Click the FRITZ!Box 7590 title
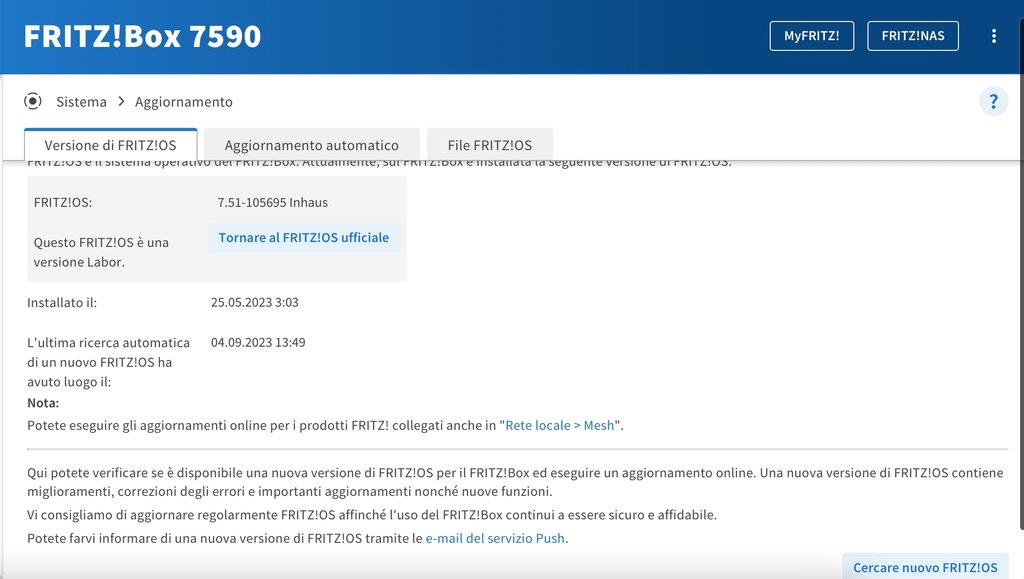The height and width of the screenshot is (579, 1024). [142, 37]
